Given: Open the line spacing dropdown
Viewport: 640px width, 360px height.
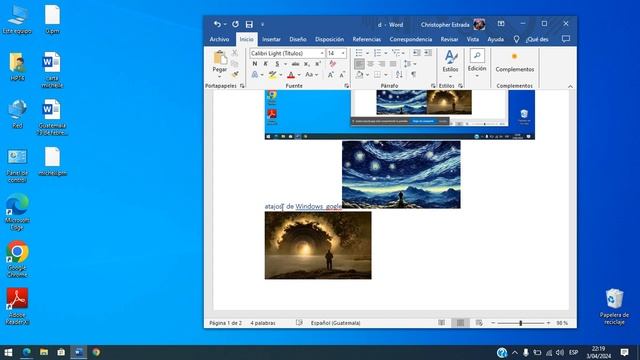Looking at the screenshot, I should pos(409,64).
